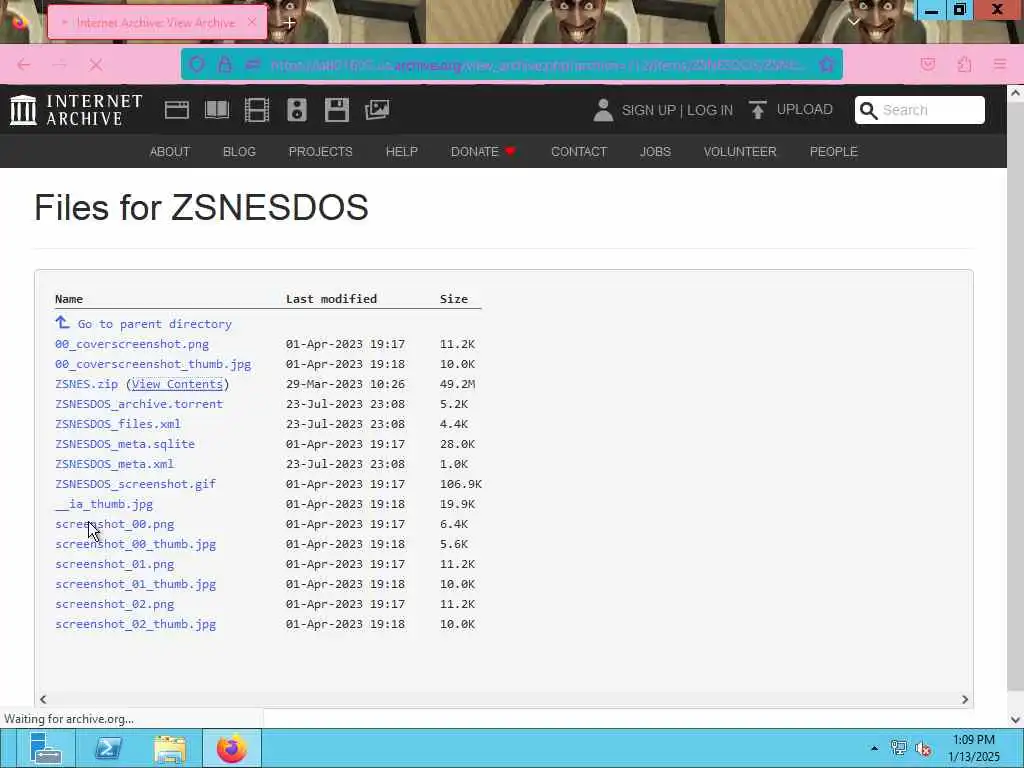Viewport: 1024px width, 768px height.
Task: Download ZSNES.zip
Action: [86, 384]
